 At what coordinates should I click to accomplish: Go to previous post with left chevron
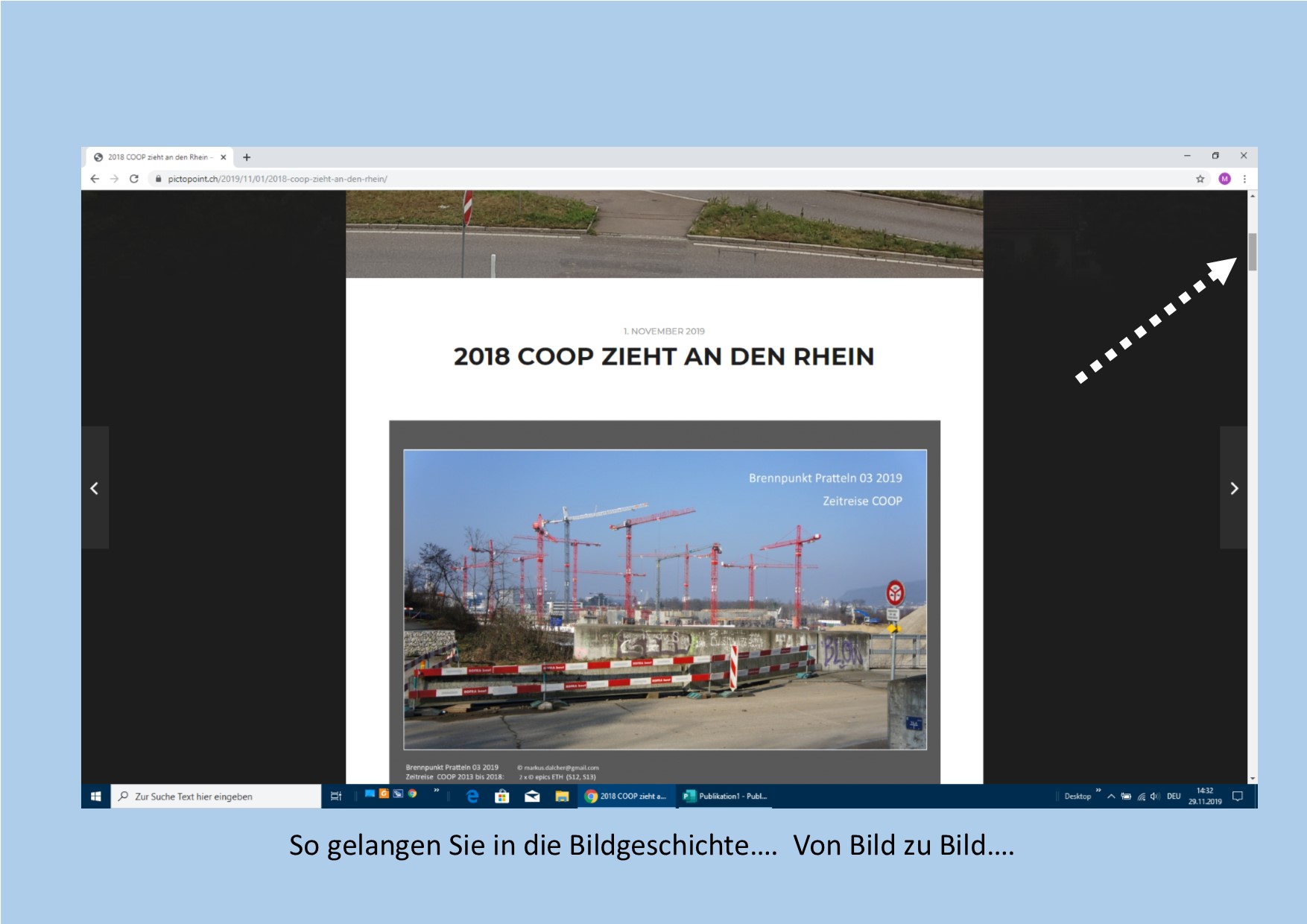[95, 488]
